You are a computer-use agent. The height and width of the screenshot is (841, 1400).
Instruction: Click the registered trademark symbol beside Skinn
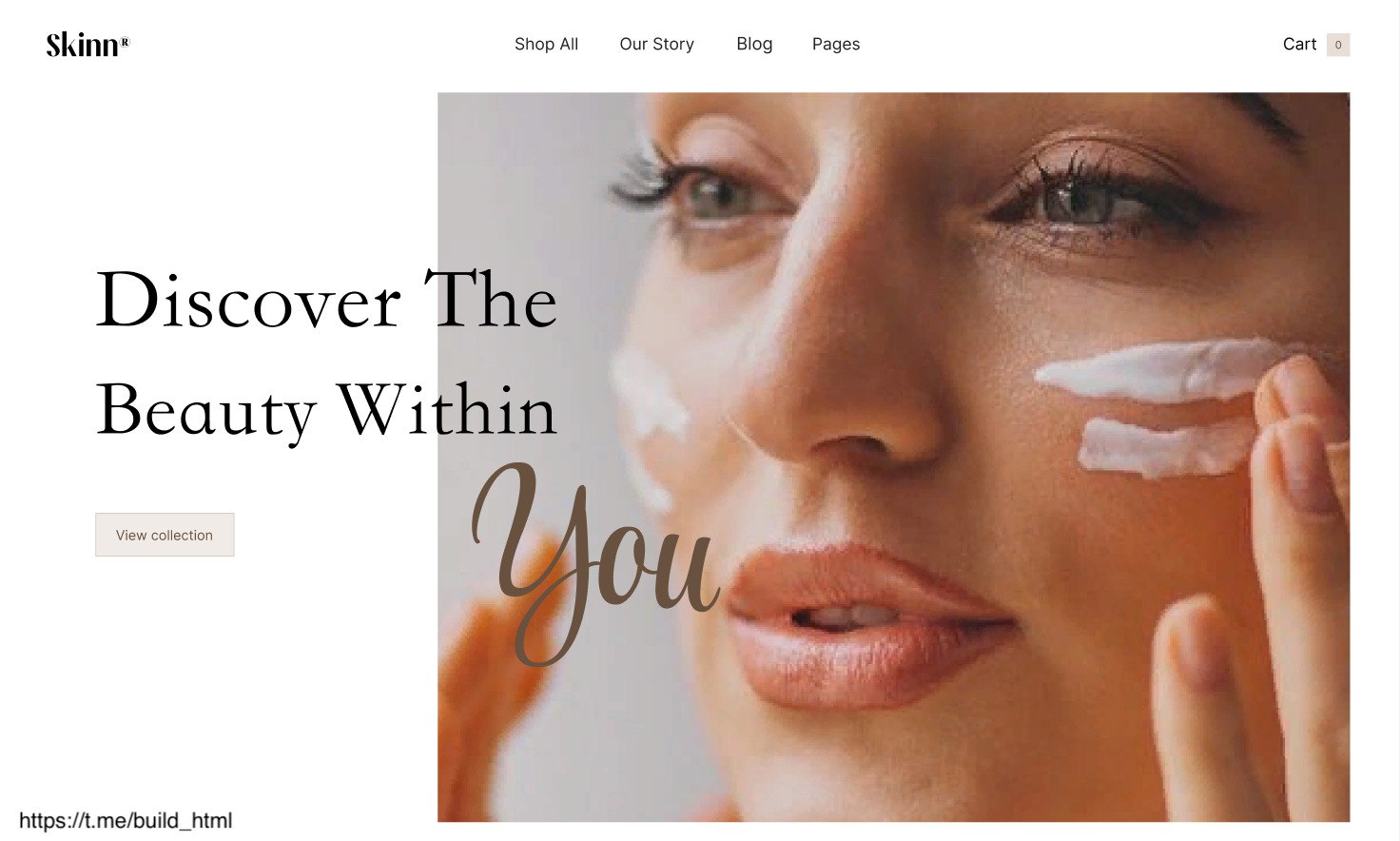[126, 41]
